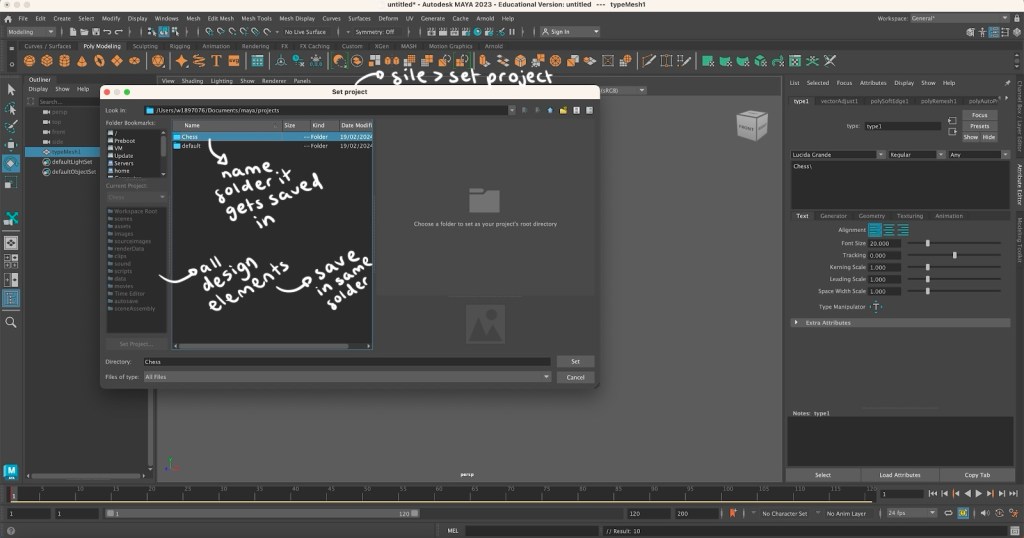Open the Files of type dropdown

coord(347,377)
